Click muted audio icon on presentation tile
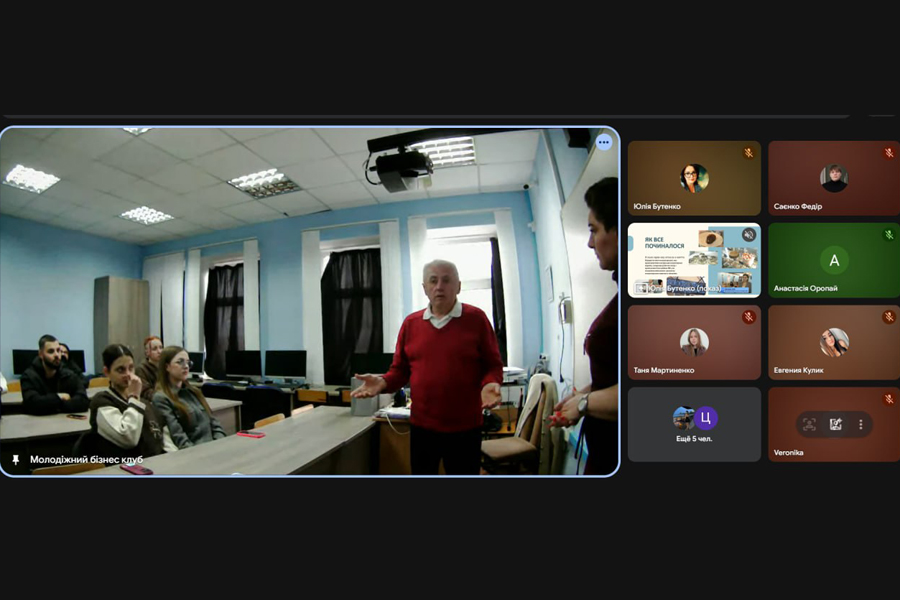The width and height of the screenshot is (900, 600). pos(748,235)
